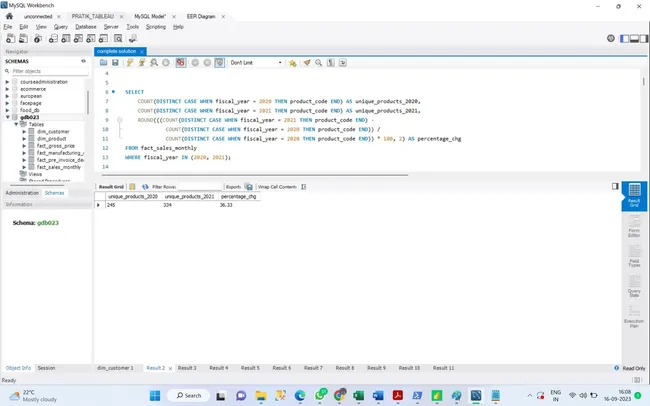Toggle the Wrap Cell Content button
The width and height of the screenshot is (650, 406).
pos(303,187)
